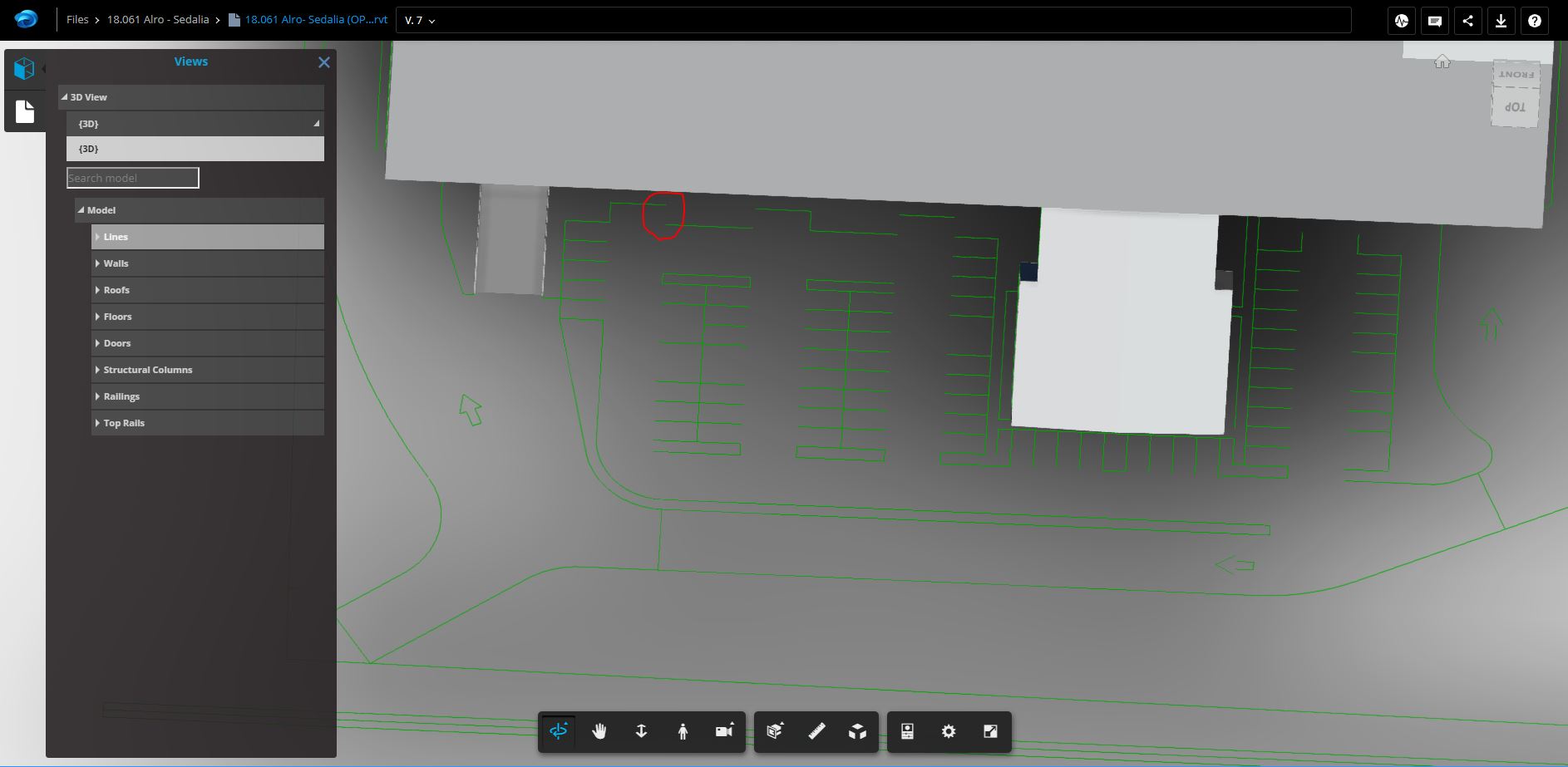
Task: Open the V.7 version dropdown
Action: (x=420, y=20)
